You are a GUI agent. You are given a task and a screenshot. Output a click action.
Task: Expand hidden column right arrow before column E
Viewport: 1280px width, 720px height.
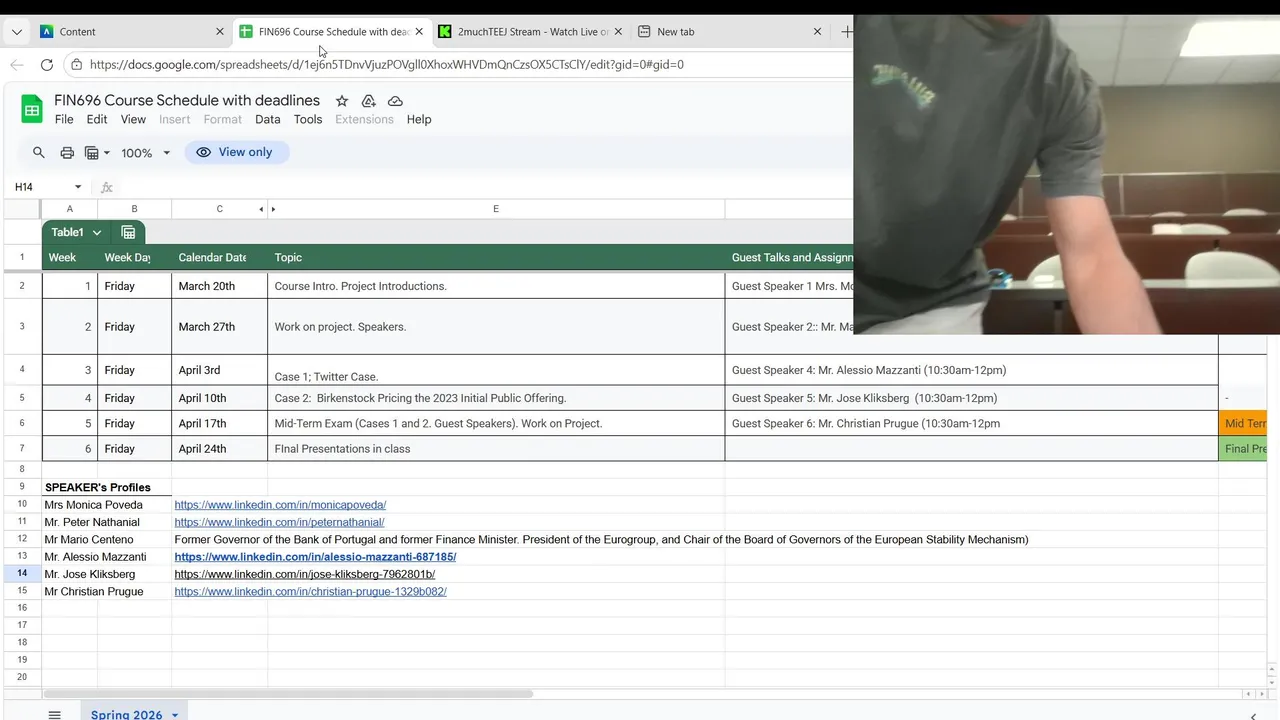tap(273, 209)
